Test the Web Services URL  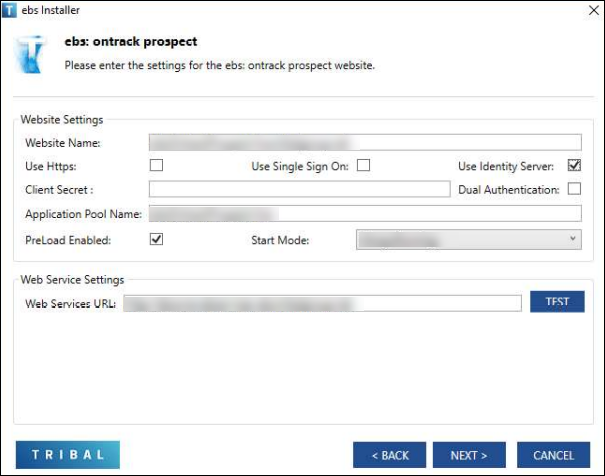557,302
